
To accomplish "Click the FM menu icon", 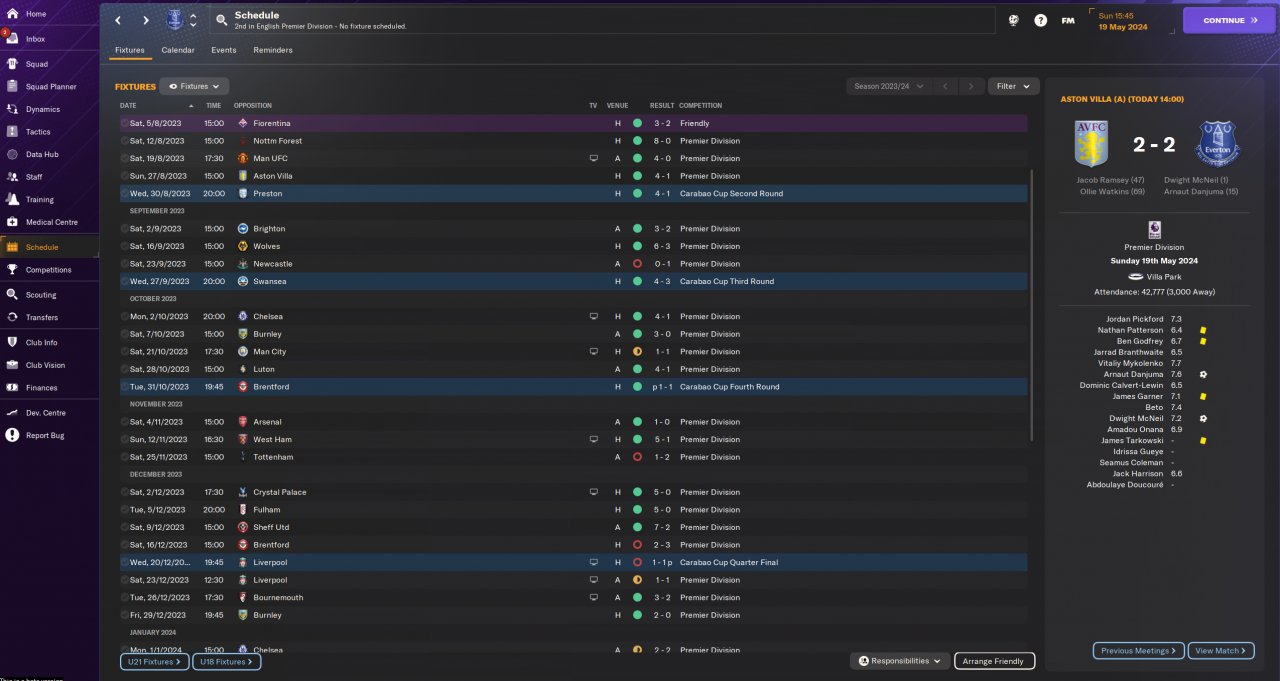I will pyautogui.click(x=1068, y=20).
